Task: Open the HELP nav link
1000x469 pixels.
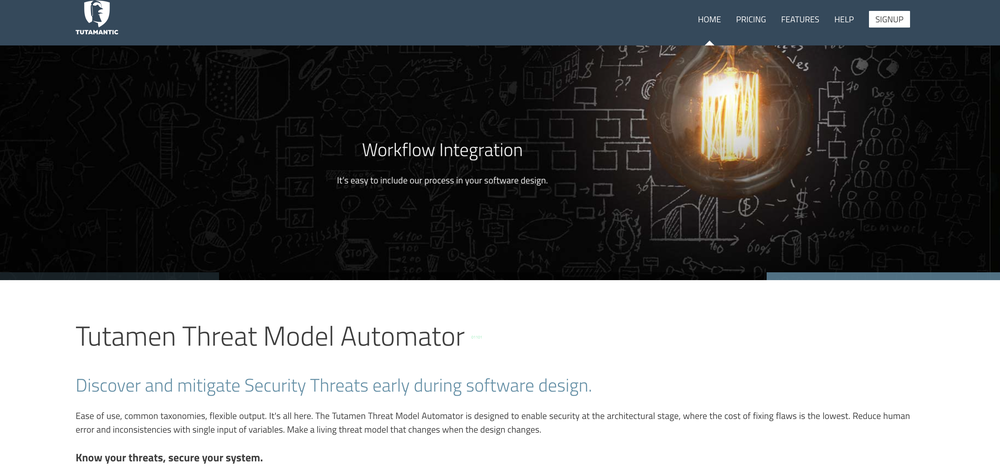Action: [x=844, y=20]
